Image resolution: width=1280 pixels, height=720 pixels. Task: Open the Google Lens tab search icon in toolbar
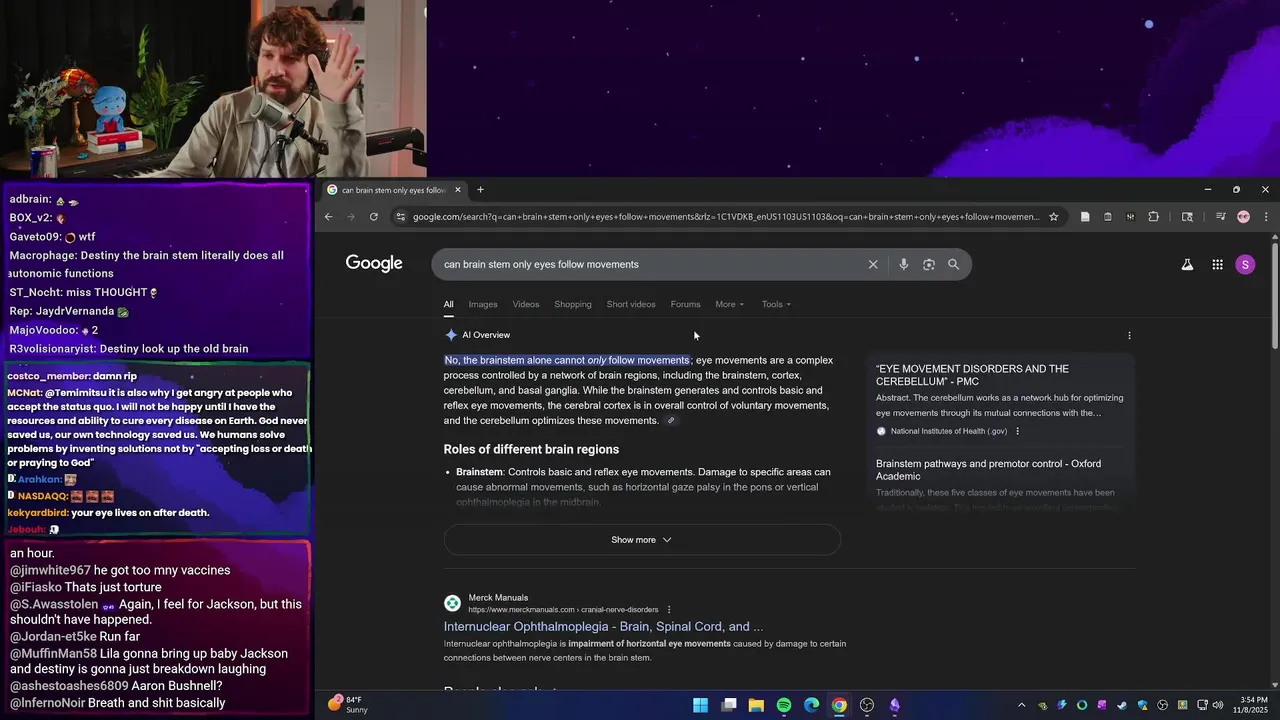[x=1187, y=217]
